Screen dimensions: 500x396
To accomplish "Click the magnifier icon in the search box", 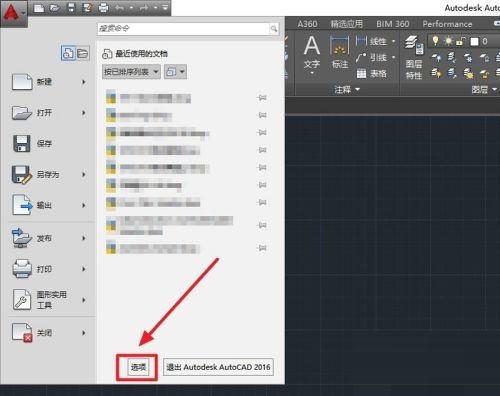I will tap(274, 29).
